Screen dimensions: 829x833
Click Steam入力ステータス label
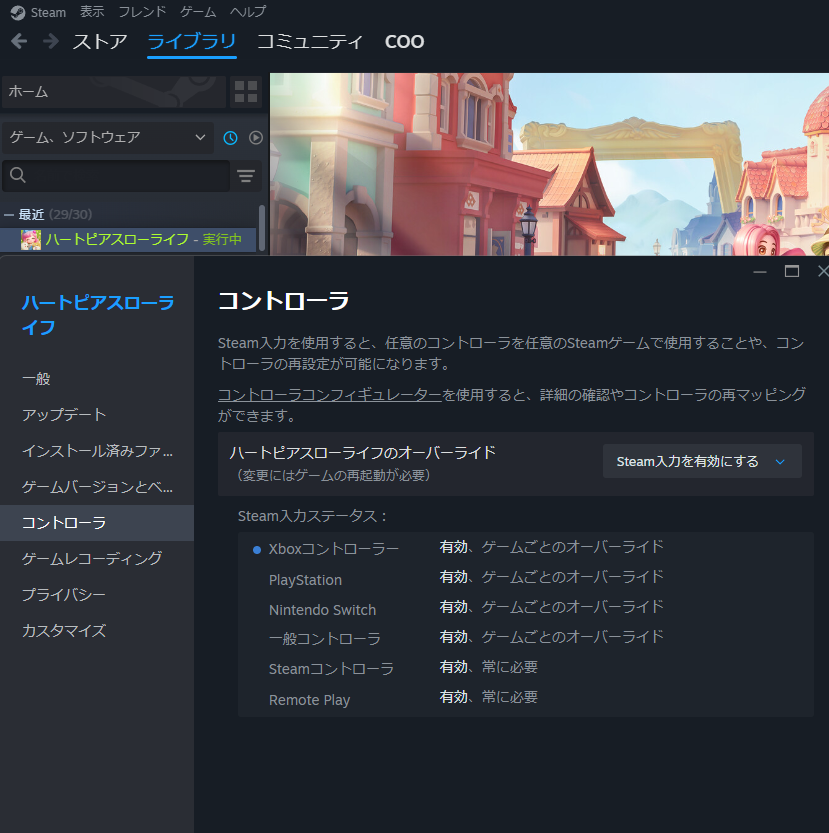coord(312,516)
